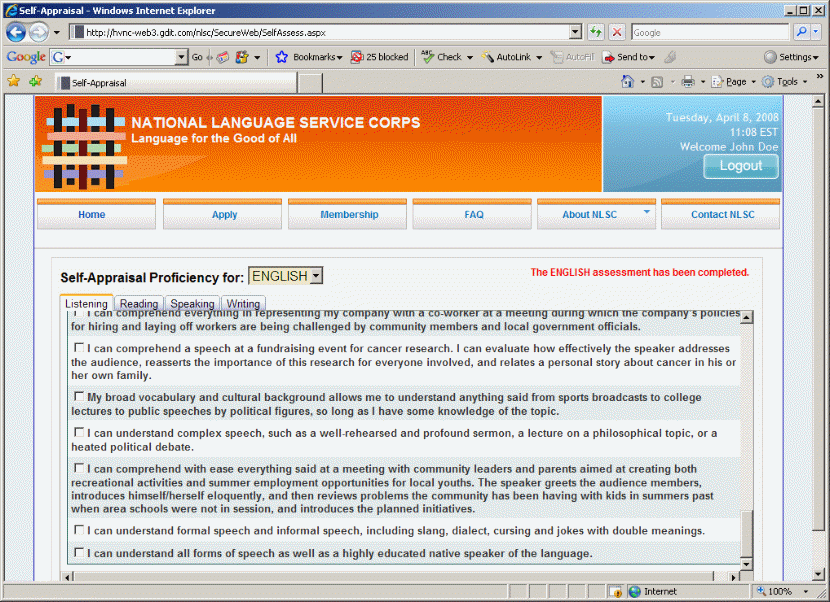Click the Google search input box
The width and height of the screenshot is (830, 602).
pos(710,32)
